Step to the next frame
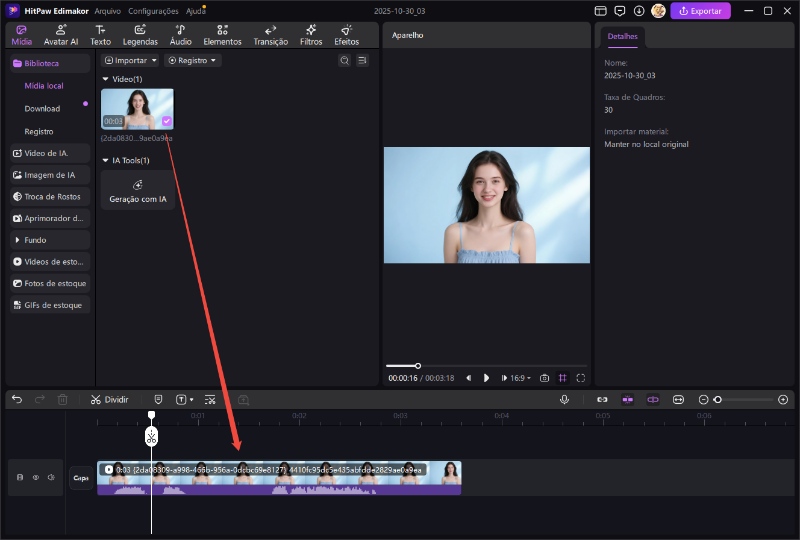Image resolution: width=800 pixels, height=540 pixels. (x=504, y=378)
